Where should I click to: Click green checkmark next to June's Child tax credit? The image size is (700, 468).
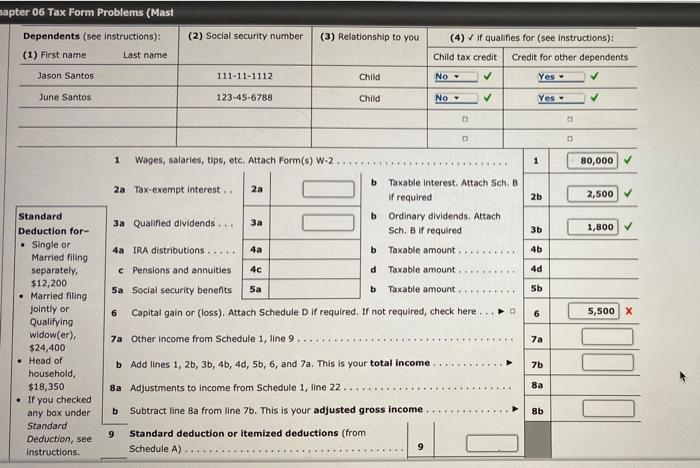pyautogui.click(x=488, y=97)
